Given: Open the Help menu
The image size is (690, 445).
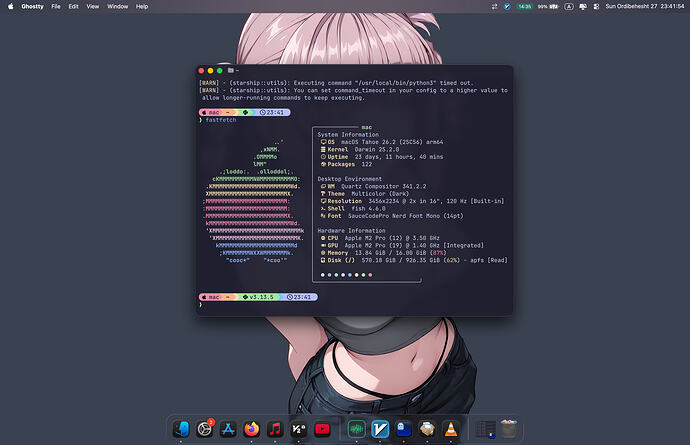Looking at the screenshot, I should pos(142,6).
